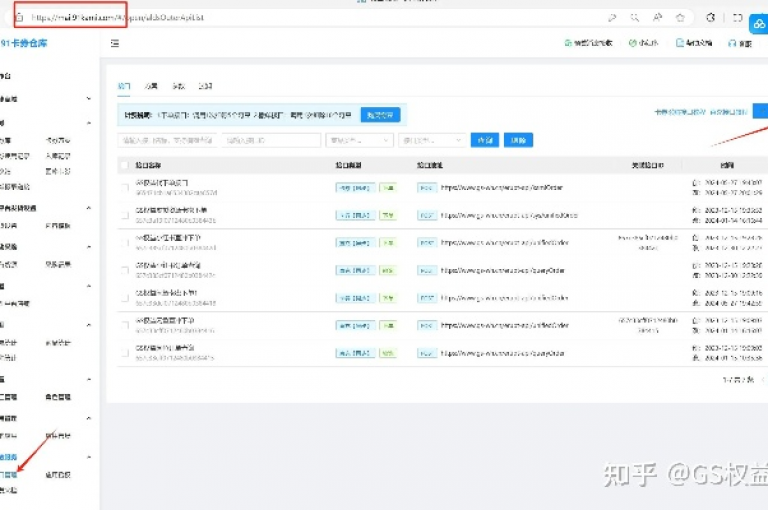
Task: Toggle sidebar with the hamburger menu icon
Action: (x=115, y=44)
